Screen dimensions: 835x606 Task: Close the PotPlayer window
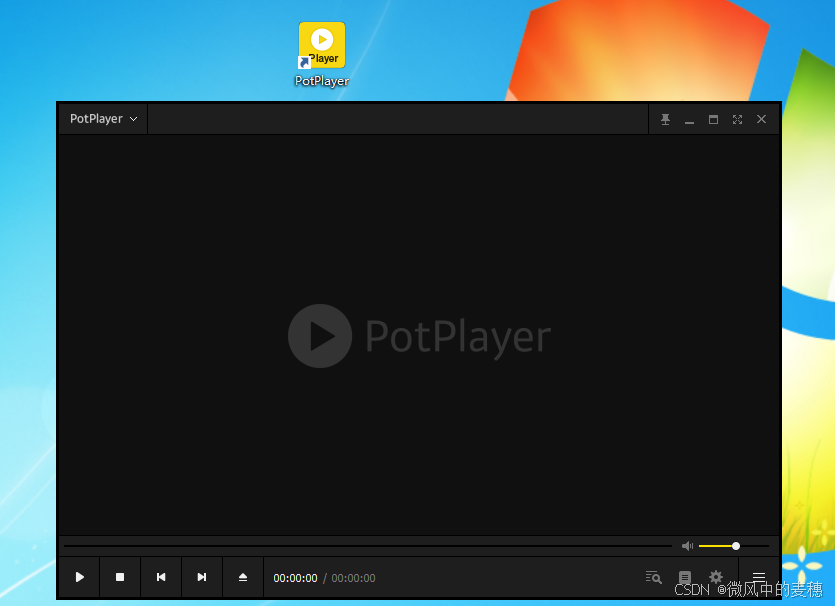point(762,119)
